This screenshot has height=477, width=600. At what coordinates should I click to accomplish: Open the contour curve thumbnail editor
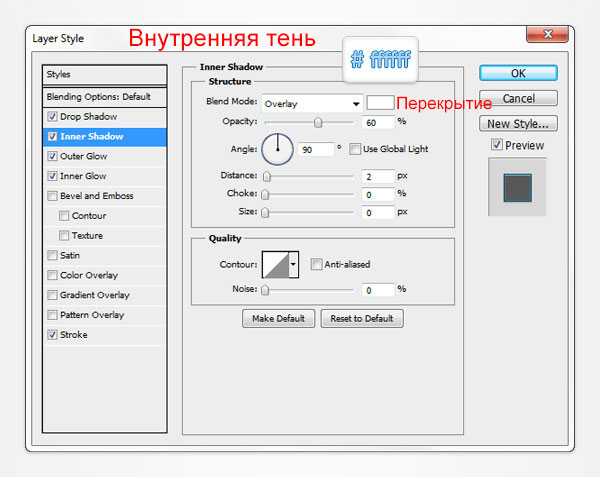[276, 264]
